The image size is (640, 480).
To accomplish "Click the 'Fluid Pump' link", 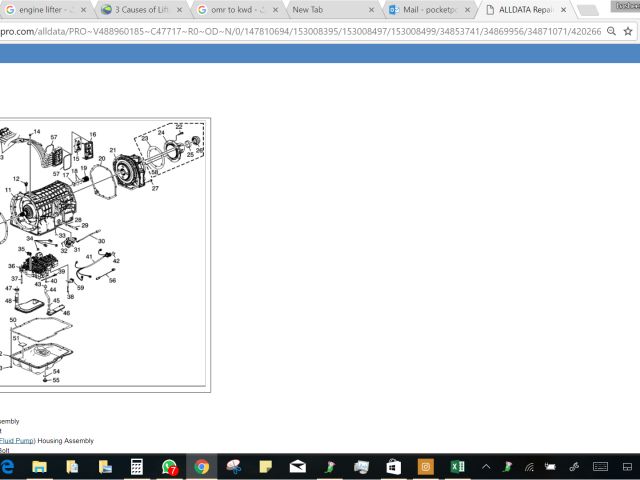I will [17, 441].
